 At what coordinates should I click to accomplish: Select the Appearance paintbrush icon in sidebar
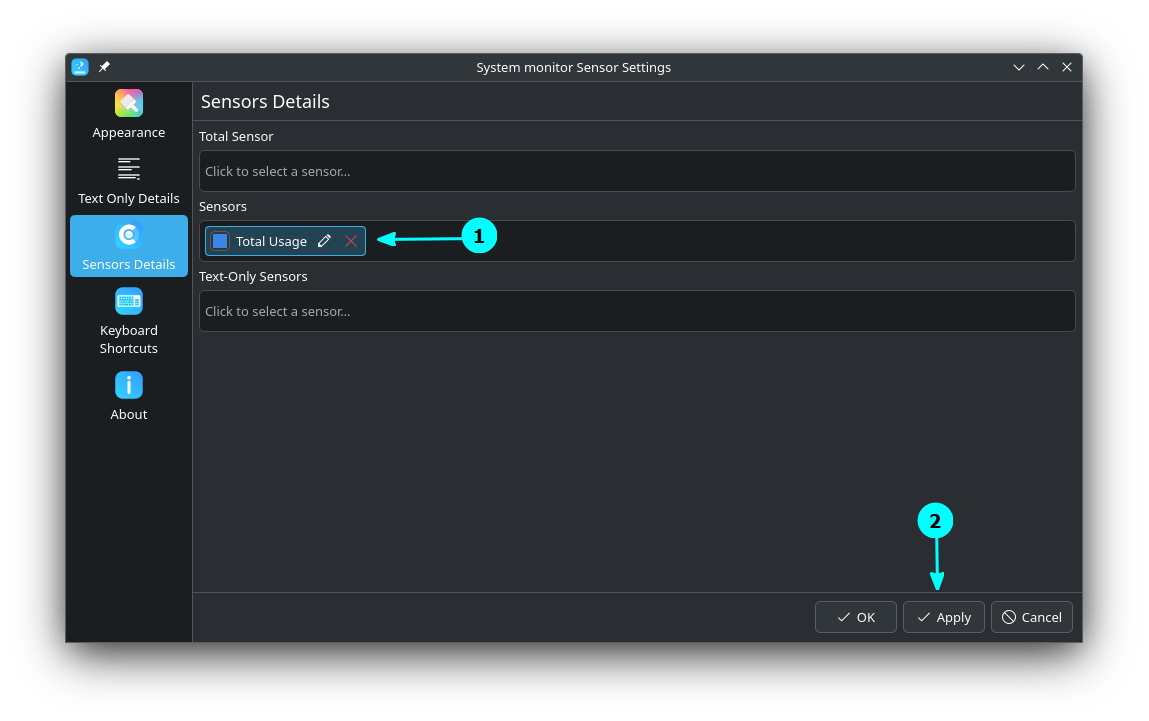coord(128,102)
